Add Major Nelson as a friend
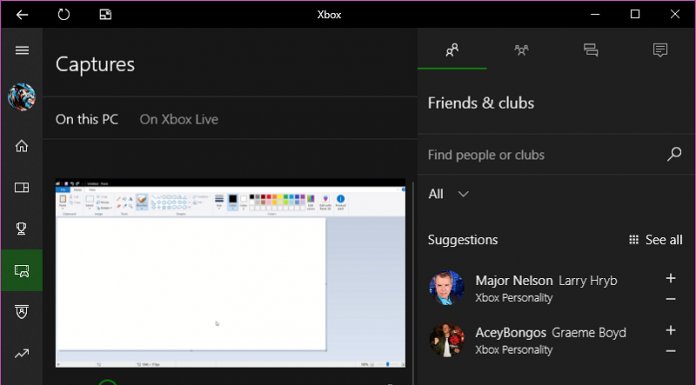The height and width of the screenshot is (385, 696). 671,278
